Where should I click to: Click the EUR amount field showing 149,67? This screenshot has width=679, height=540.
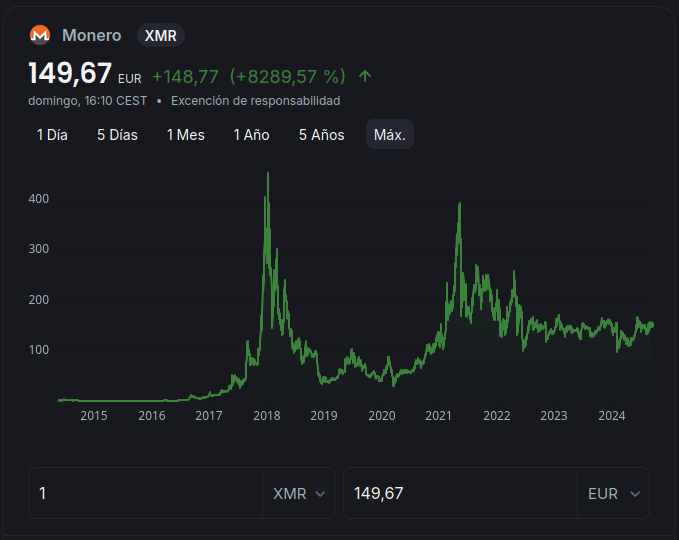(460, 494)
